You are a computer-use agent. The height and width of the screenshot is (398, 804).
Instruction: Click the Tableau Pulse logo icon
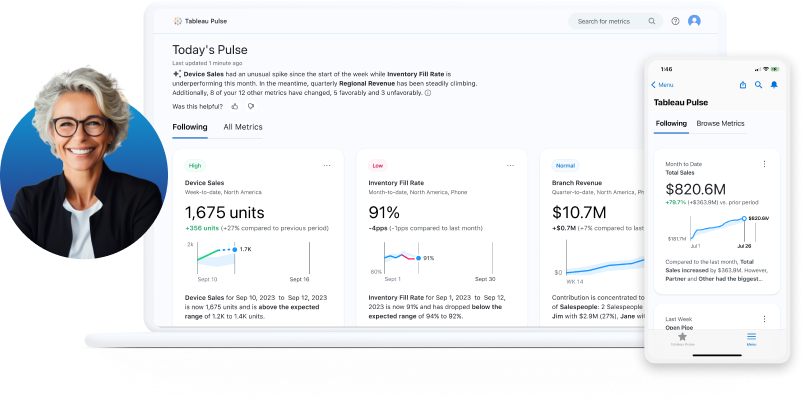pyautogui.click(x=177, y=21)
